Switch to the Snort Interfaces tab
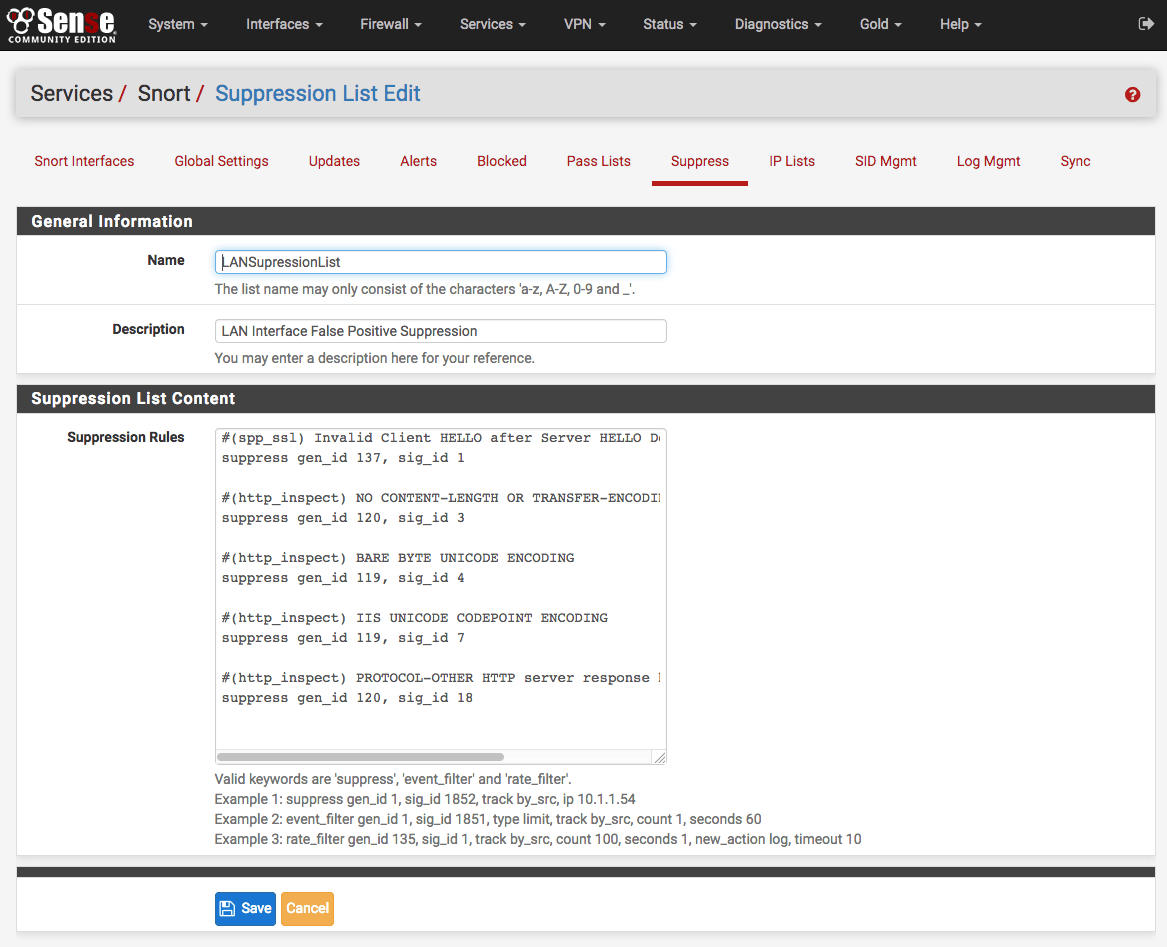 coord(84,161)
